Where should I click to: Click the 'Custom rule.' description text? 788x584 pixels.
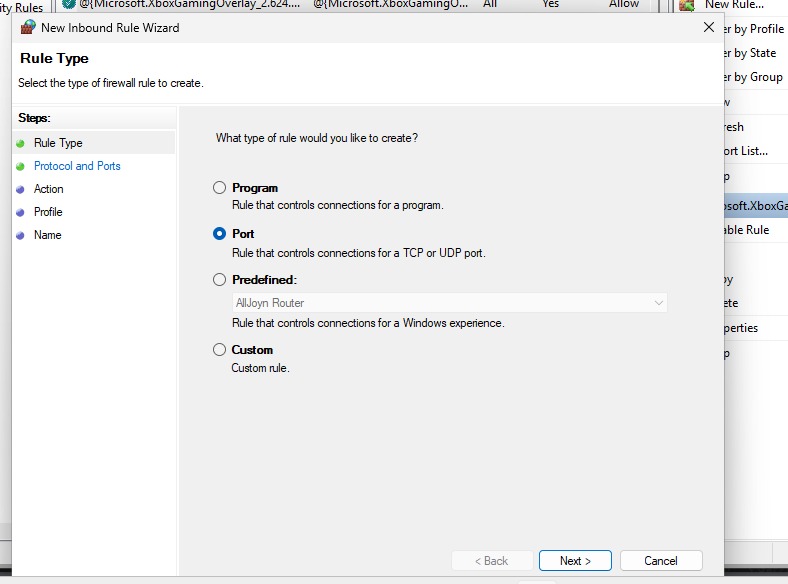click(260, 368)
